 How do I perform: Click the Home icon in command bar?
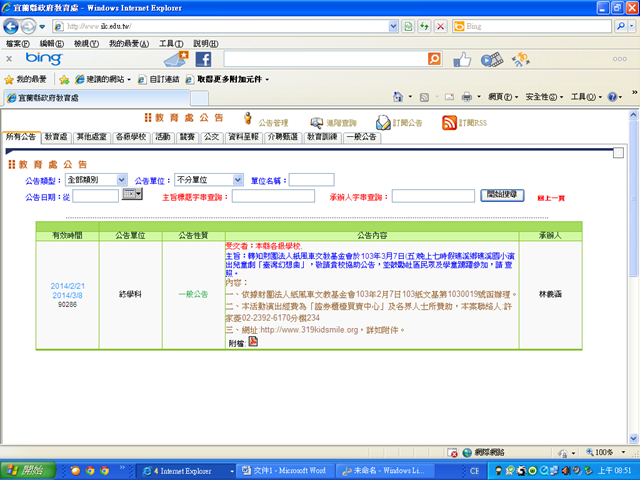click(x=398, y=97)
